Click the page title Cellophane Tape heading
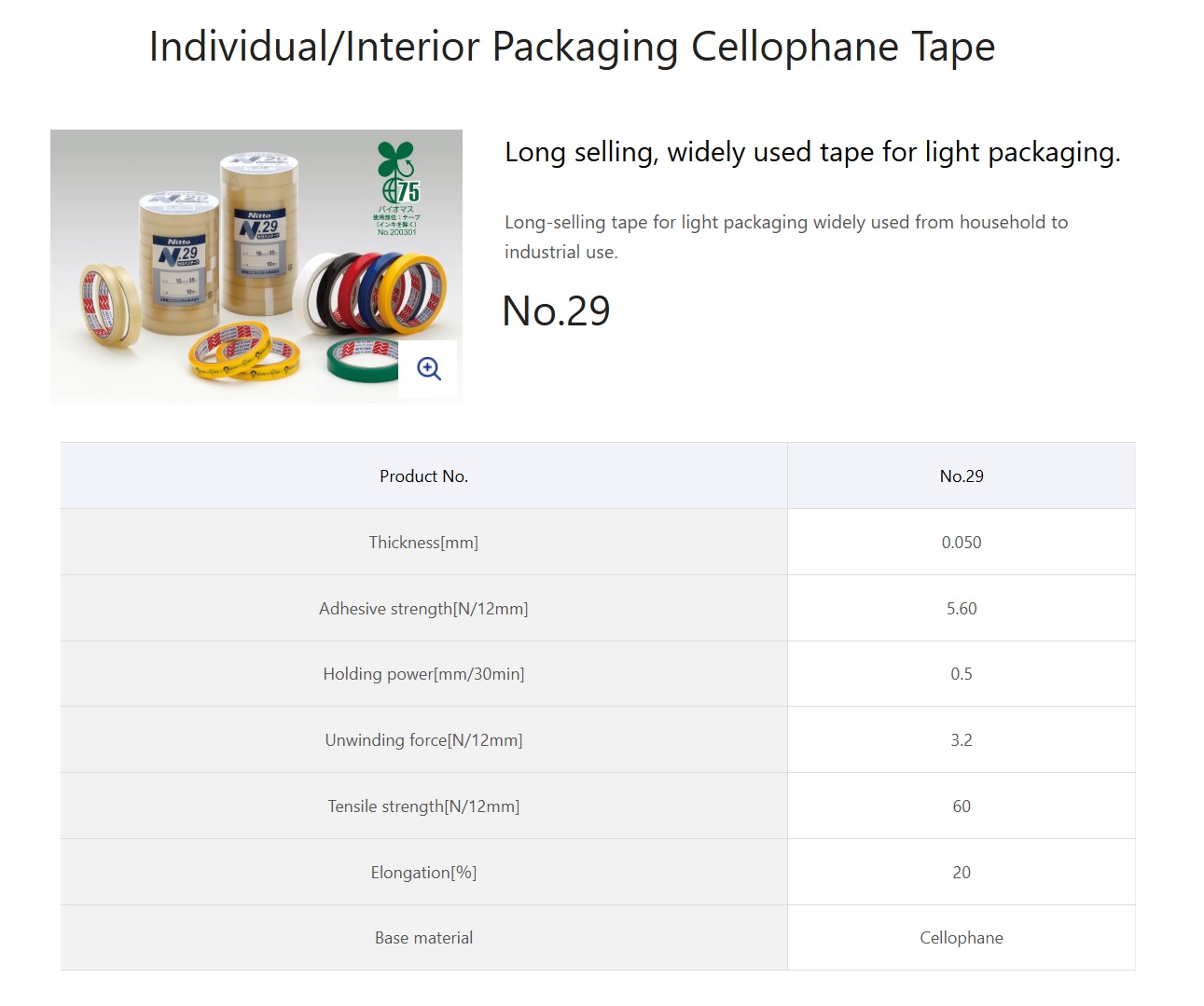The image size is (1204, 1006). [x=572, y=47]
